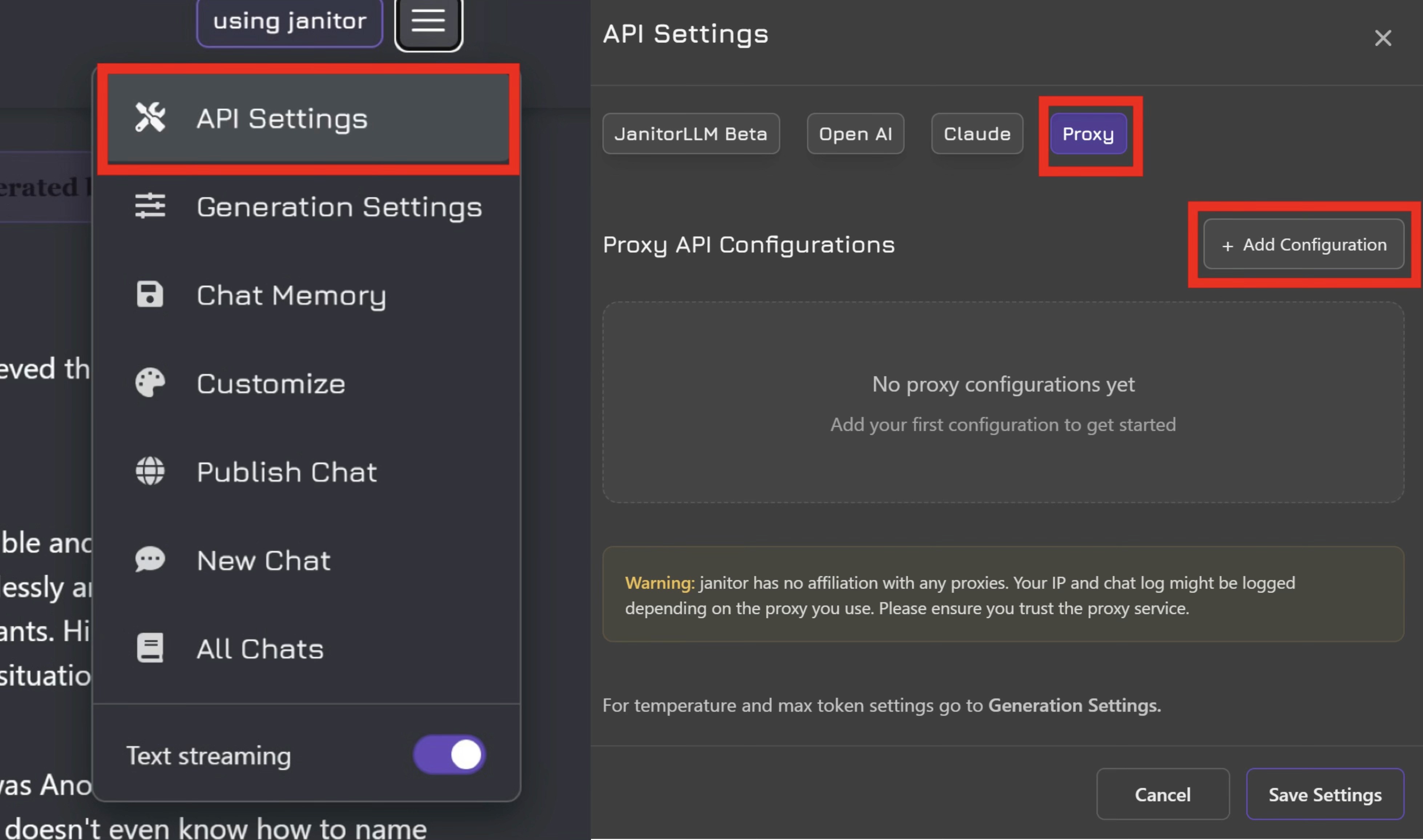Click the Generation Settings sliders icon
1423x840 pixels.
click(150, 206)
